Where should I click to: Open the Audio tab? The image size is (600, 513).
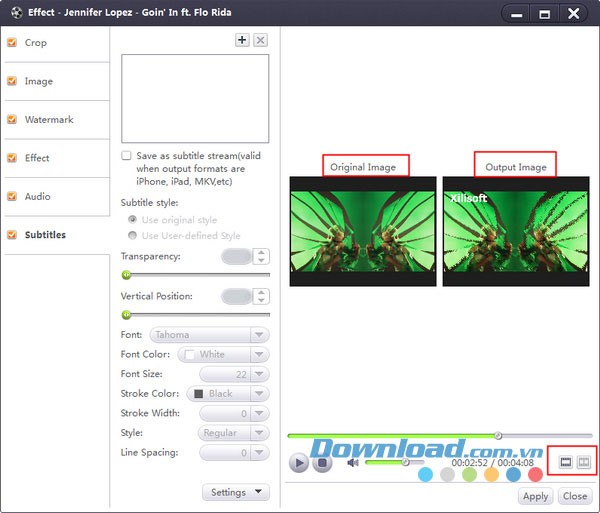(57, 197)
